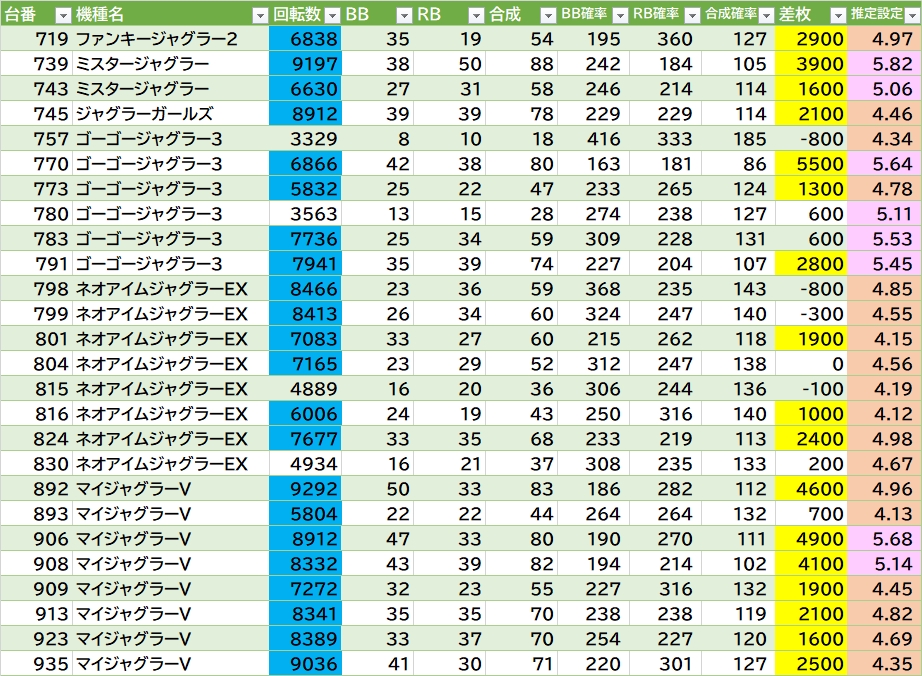Select the yellow 4900 差枚 cell
Image resolution: width=922 pixels, height=676 pixels.
click(811, 539)
